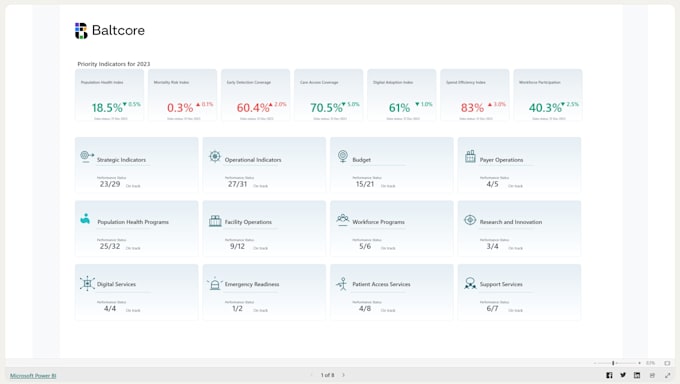Click the 23/29 performance status value
Viewport: 680px width, 384px height.
click(x=110, y=184)
